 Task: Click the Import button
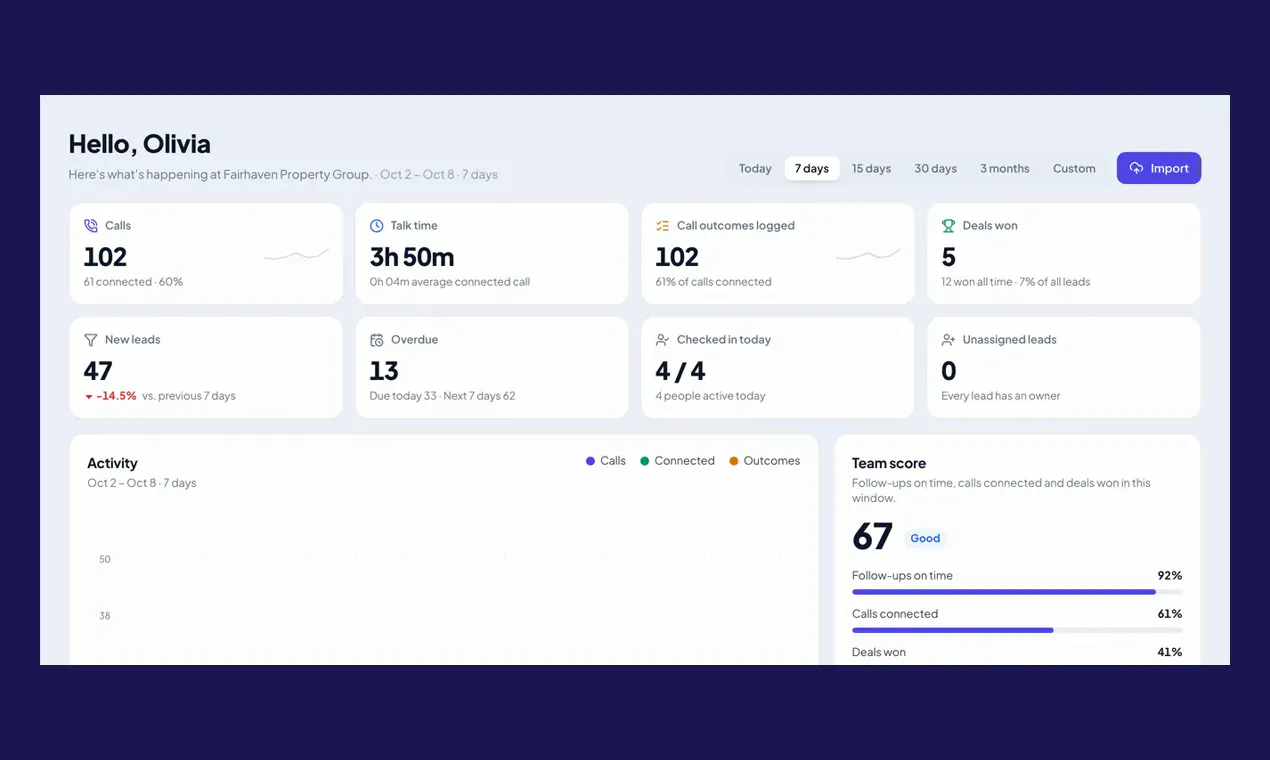(1159, 168)
